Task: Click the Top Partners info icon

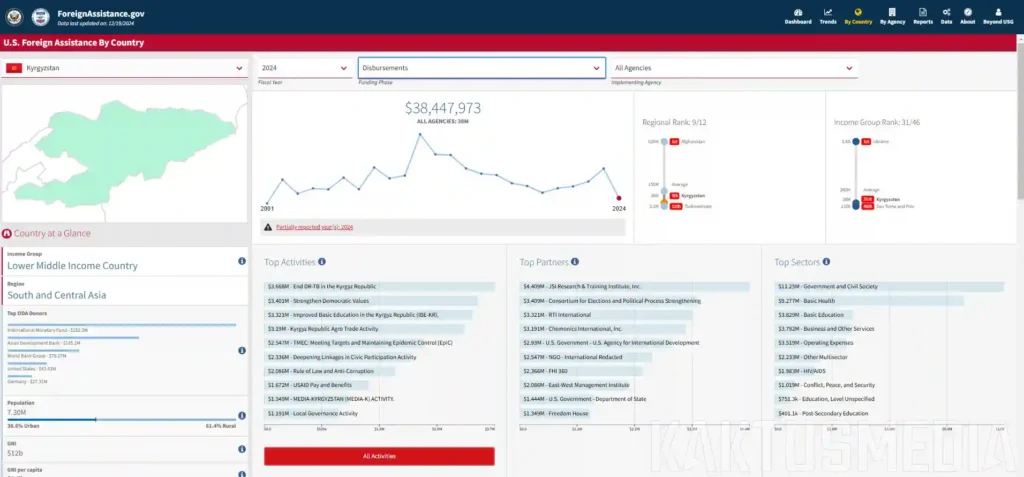Action: pos(575,261)
